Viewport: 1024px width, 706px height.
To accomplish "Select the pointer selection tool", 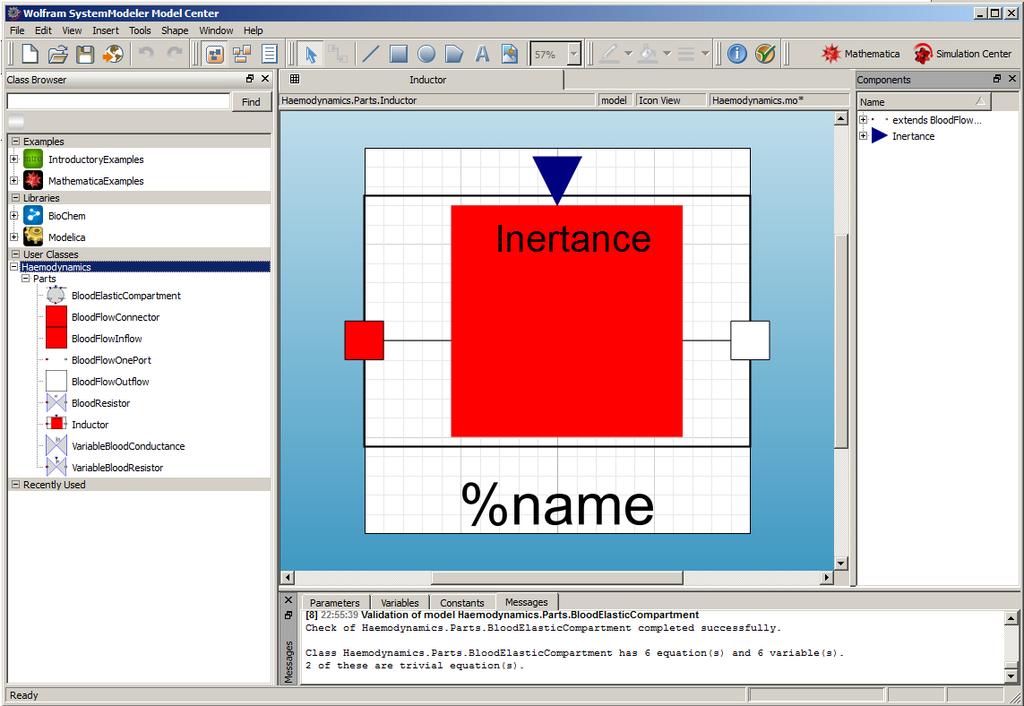I will [311, 54].
